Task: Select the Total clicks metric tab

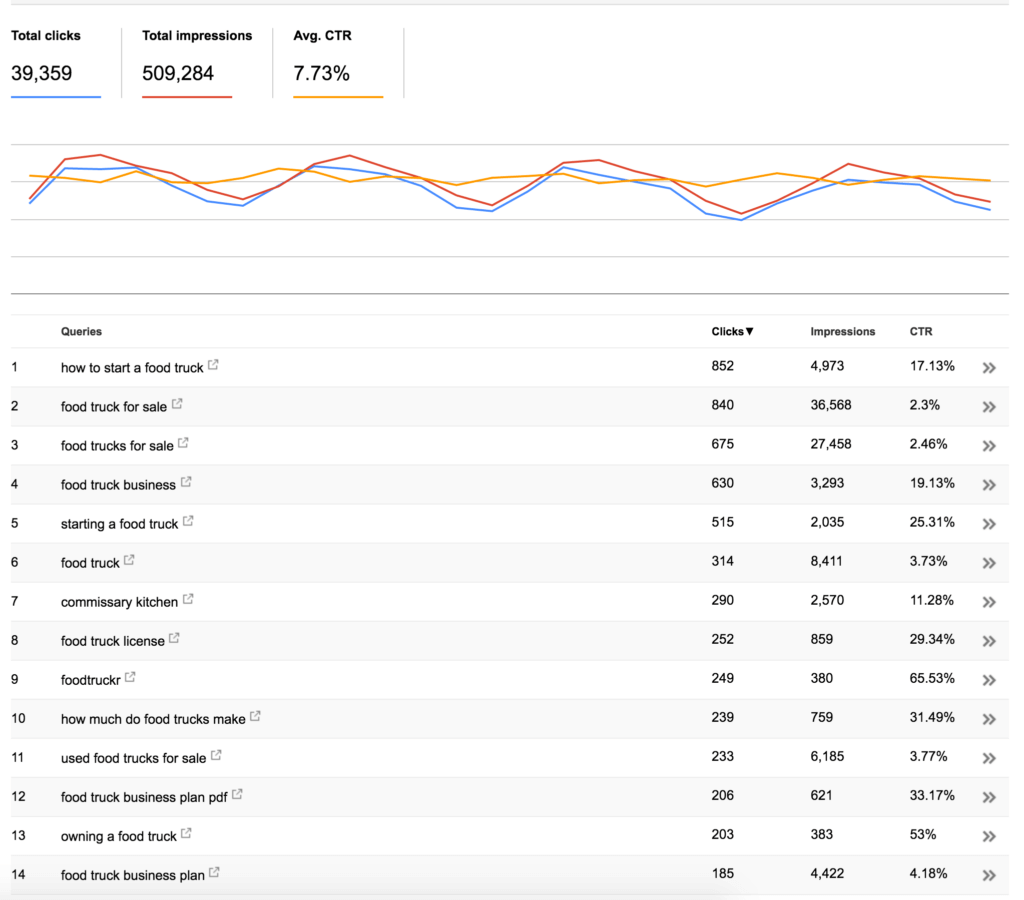Action: [x=56, y=63]
